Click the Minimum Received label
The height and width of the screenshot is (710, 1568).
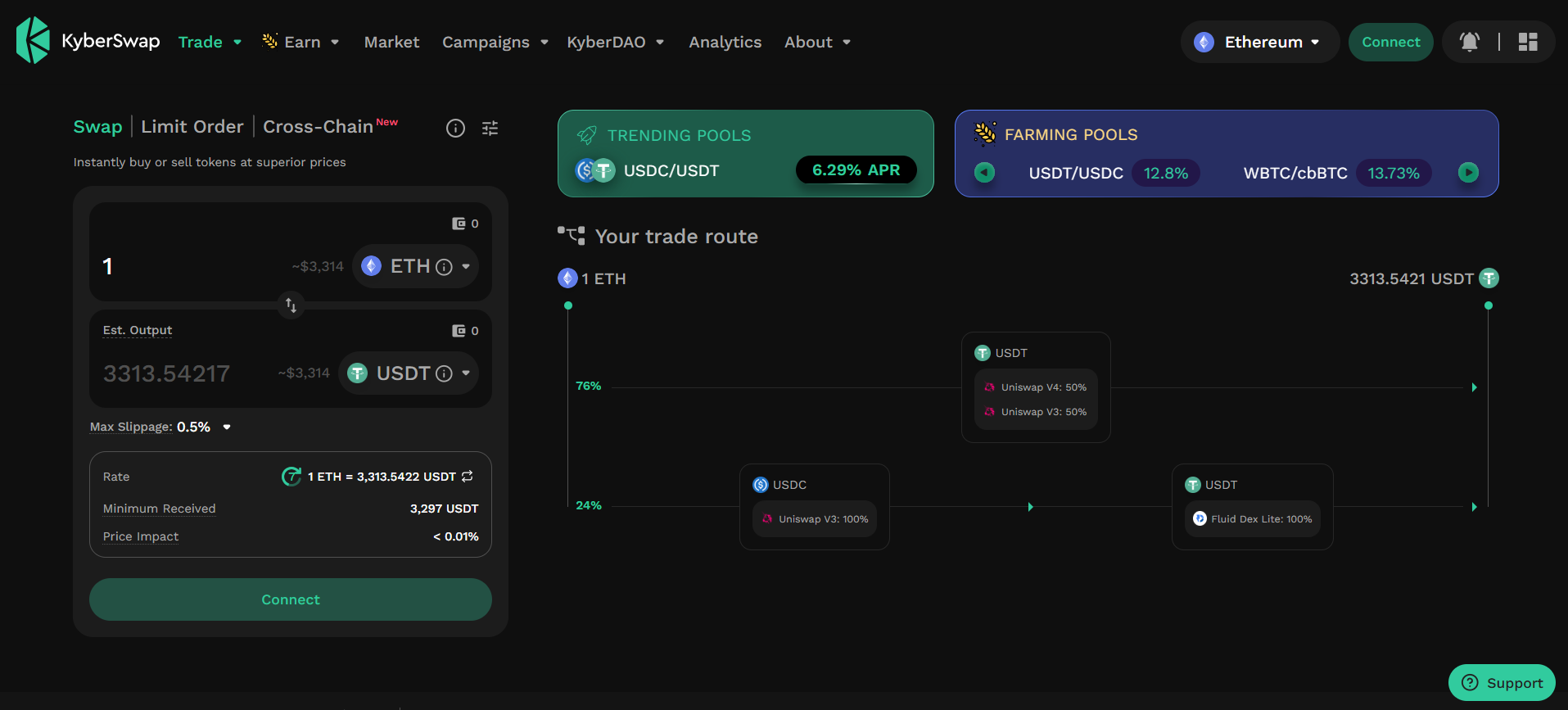(160, 509)
